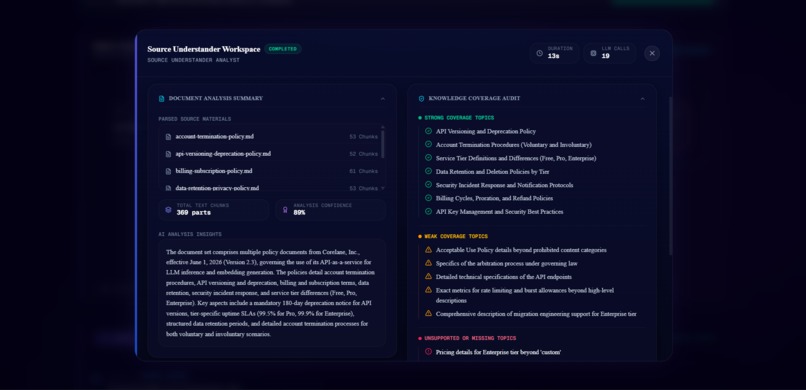806x390 pixels.
Task: Click check icon for Security Incident Response
Action: [428, 184]
